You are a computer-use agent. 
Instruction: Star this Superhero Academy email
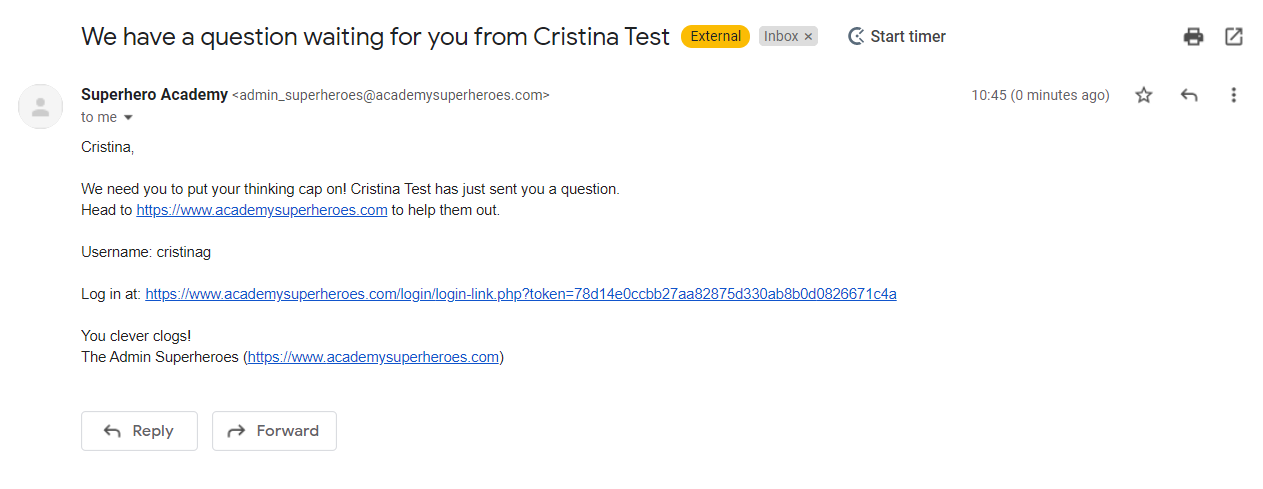coord(1144,95)
